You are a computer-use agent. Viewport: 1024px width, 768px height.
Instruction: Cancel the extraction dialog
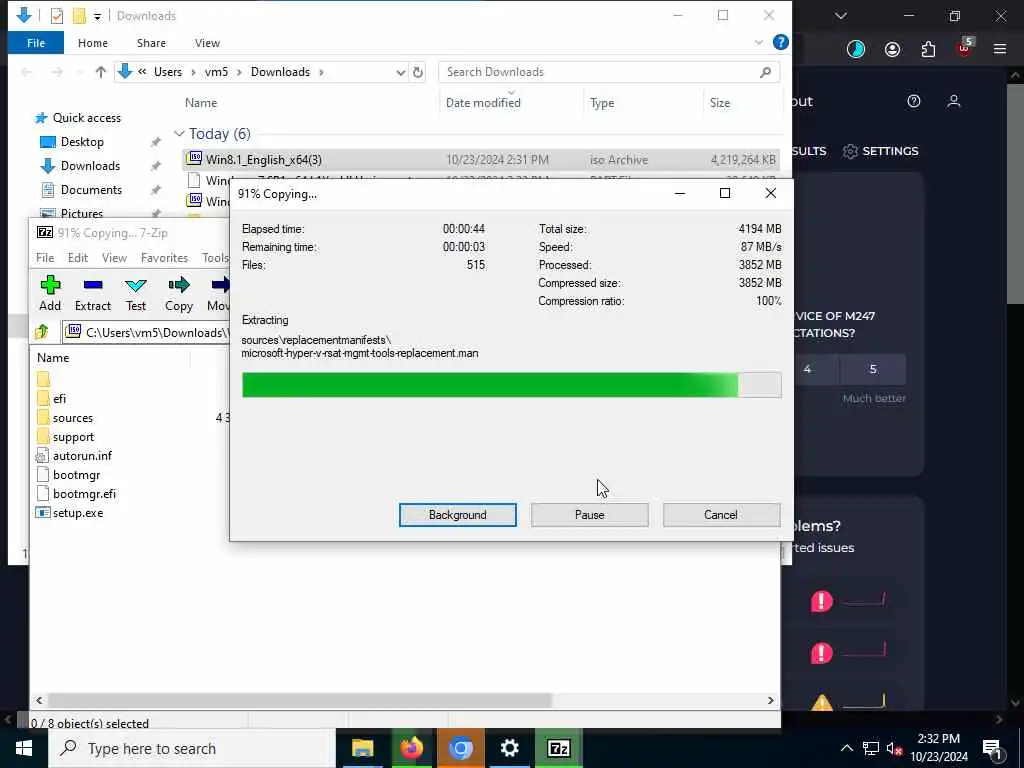coord(721,515)
